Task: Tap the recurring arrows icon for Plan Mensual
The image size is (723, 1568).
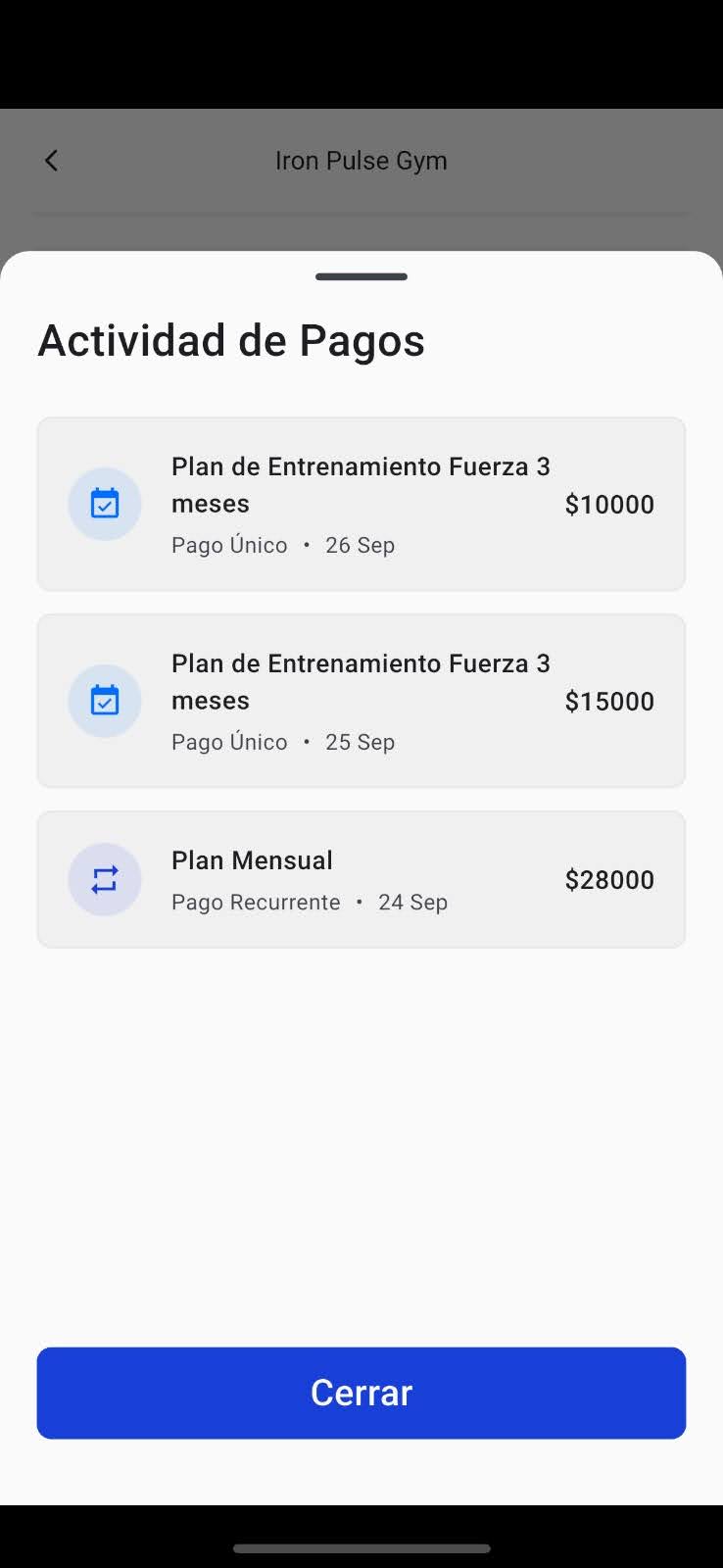Action: click(x=105, y=879)
